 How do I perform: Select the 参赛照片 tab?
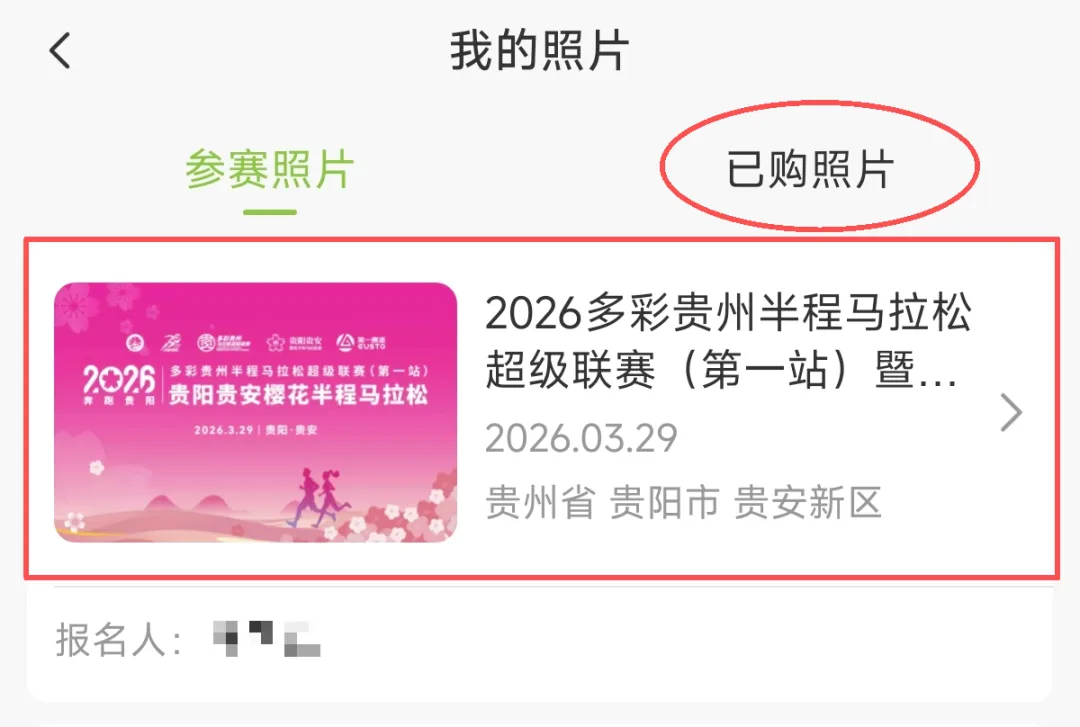point(269,168)
